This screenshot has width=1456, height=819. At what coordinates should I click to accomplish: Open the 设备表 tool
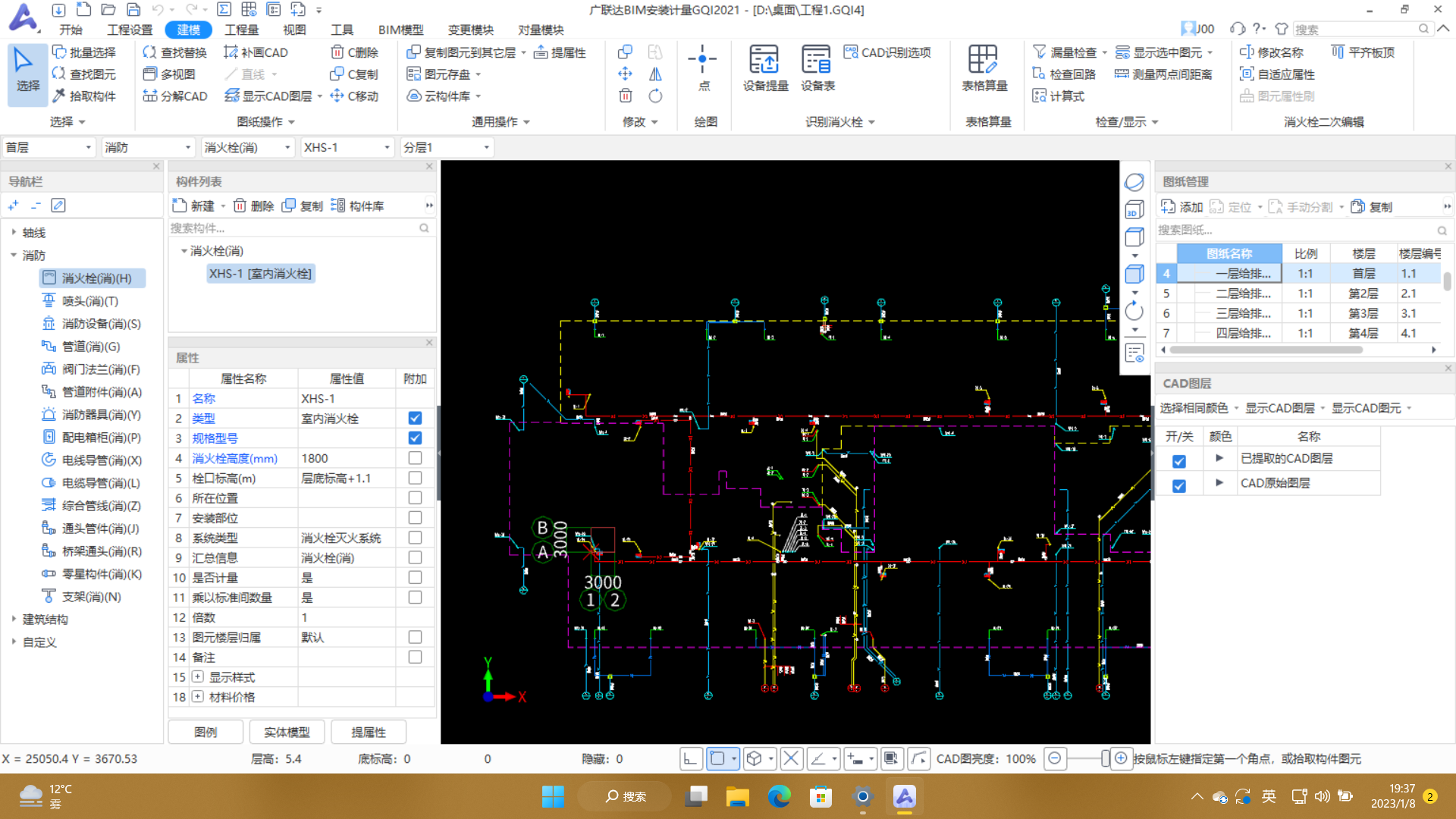coord(817,61)
